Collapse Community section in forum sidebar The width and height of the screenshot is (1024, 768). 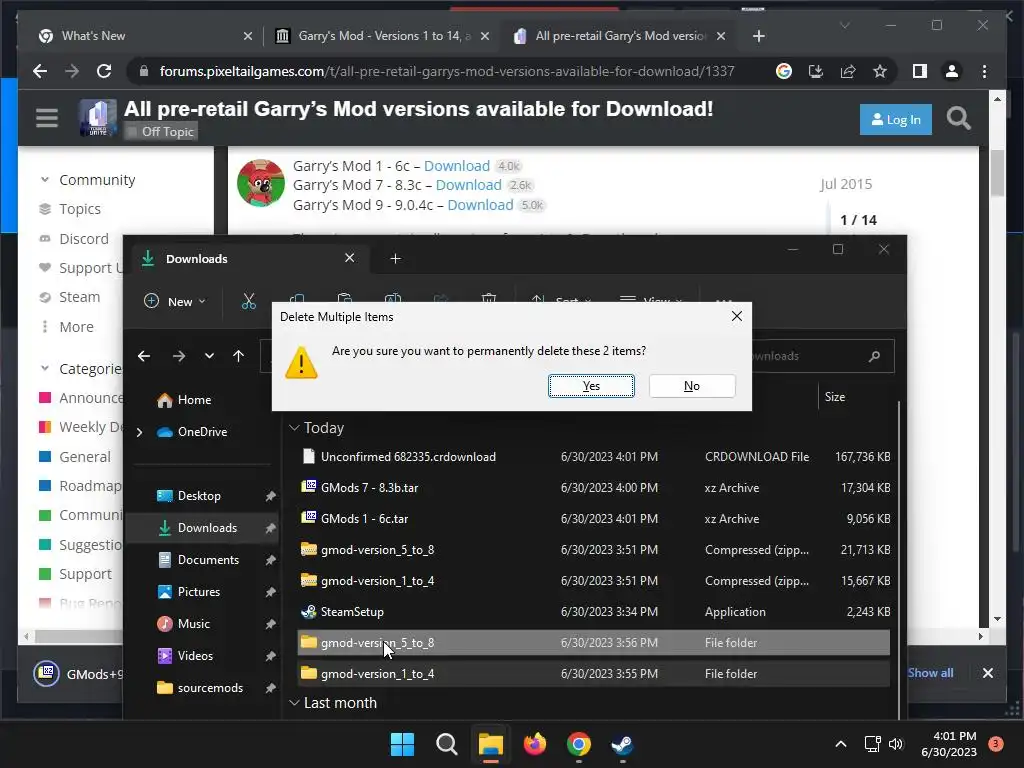pos(44,180)
